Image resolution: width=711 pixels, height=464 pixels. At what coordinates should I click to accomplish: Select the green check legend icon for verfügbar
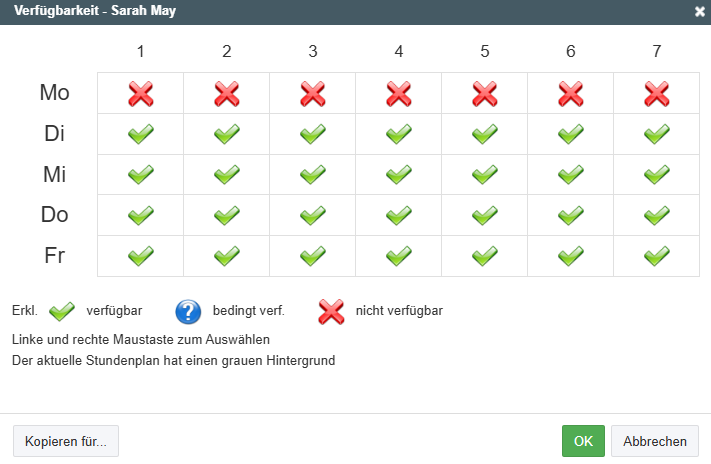point(62,311)
